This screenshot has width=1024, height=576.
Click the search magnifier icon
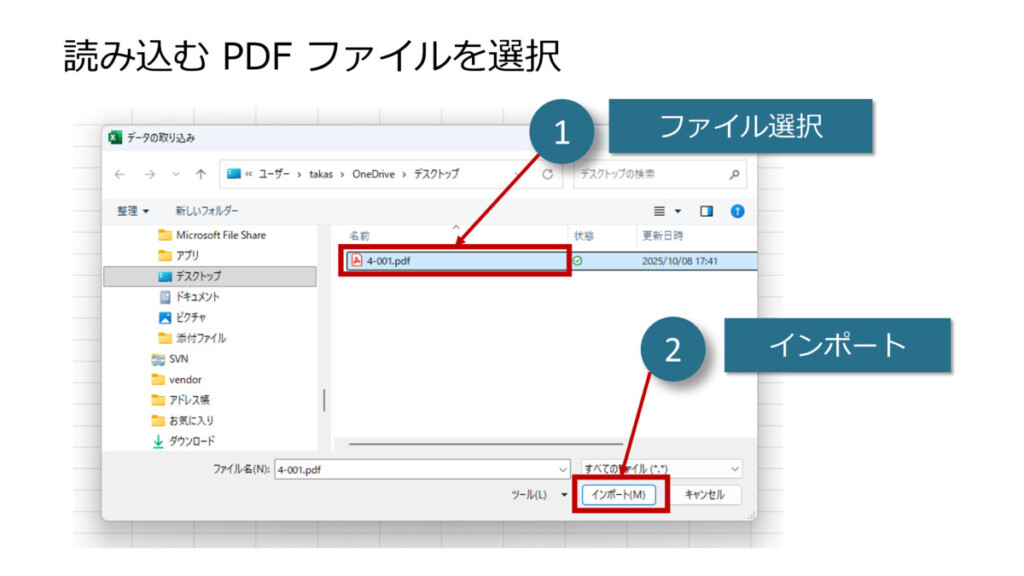(735, 174)
